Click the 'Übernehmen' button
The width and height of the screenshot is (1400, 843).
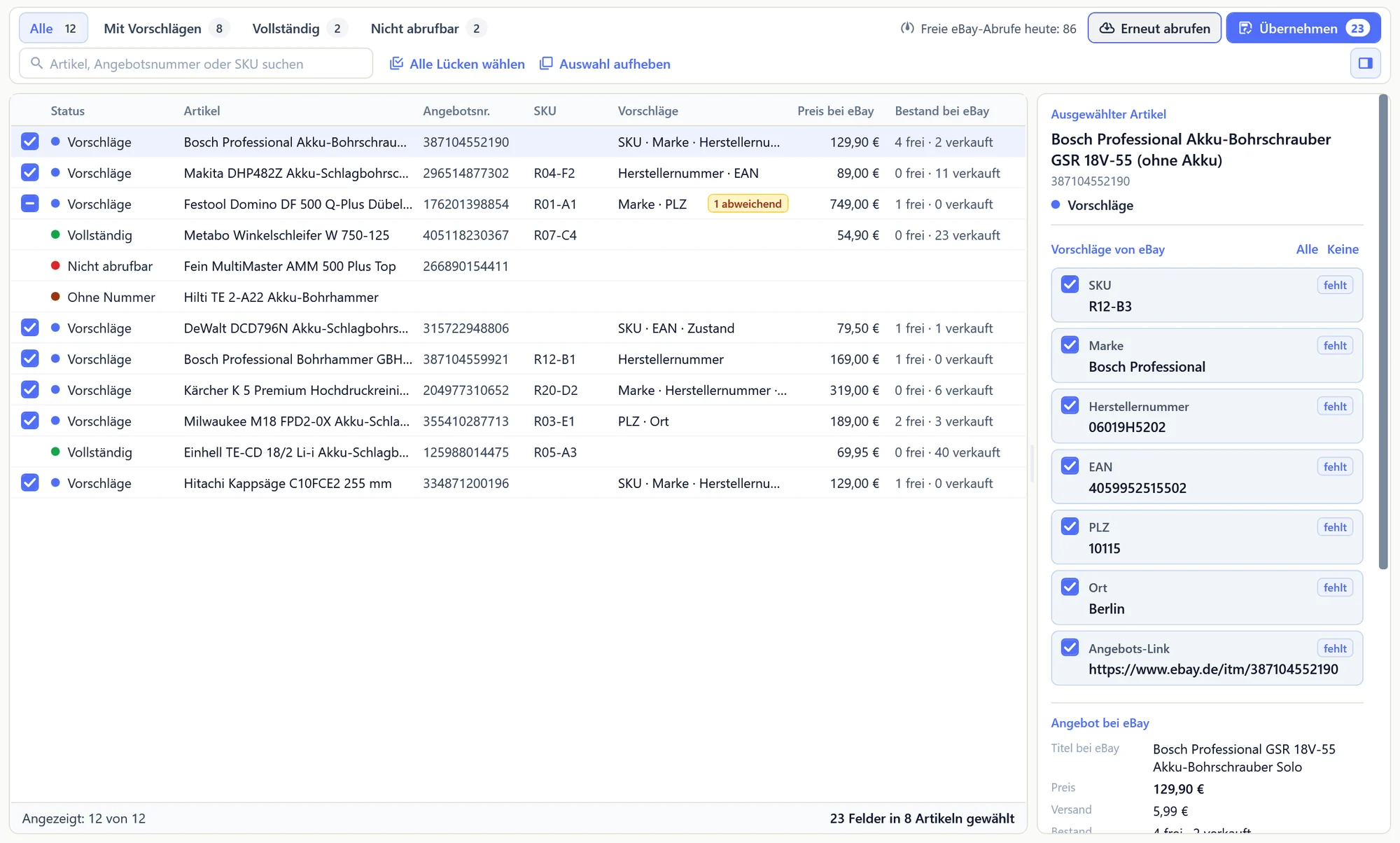(1303, 29)
